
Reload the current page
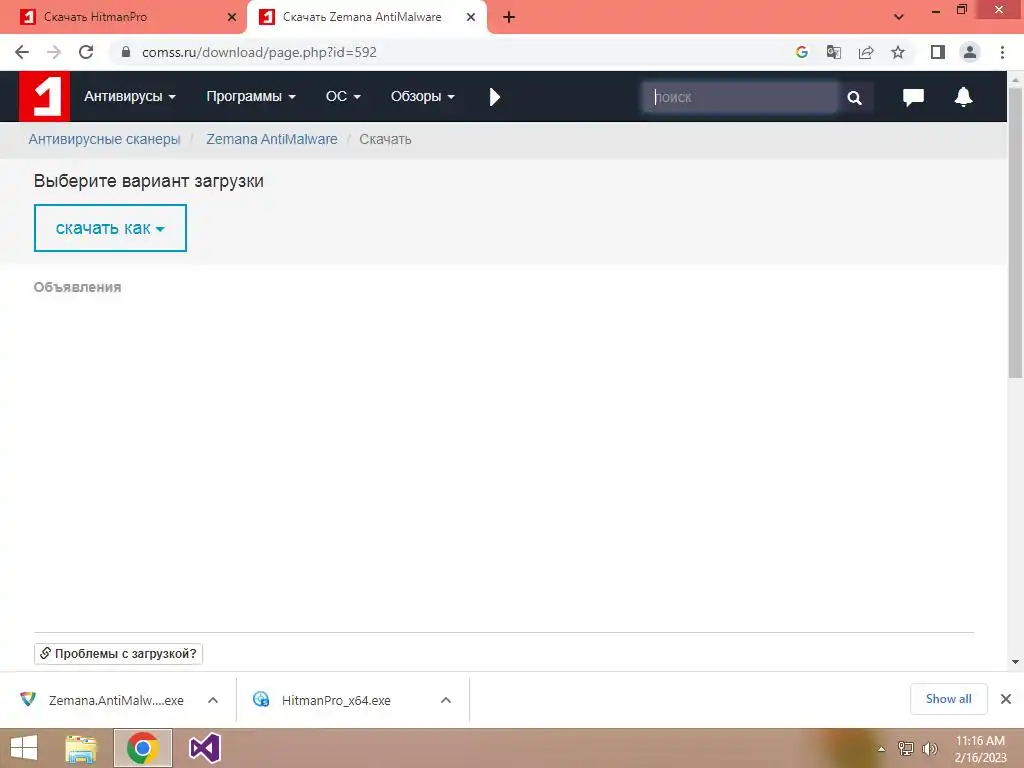click(86, 52)
